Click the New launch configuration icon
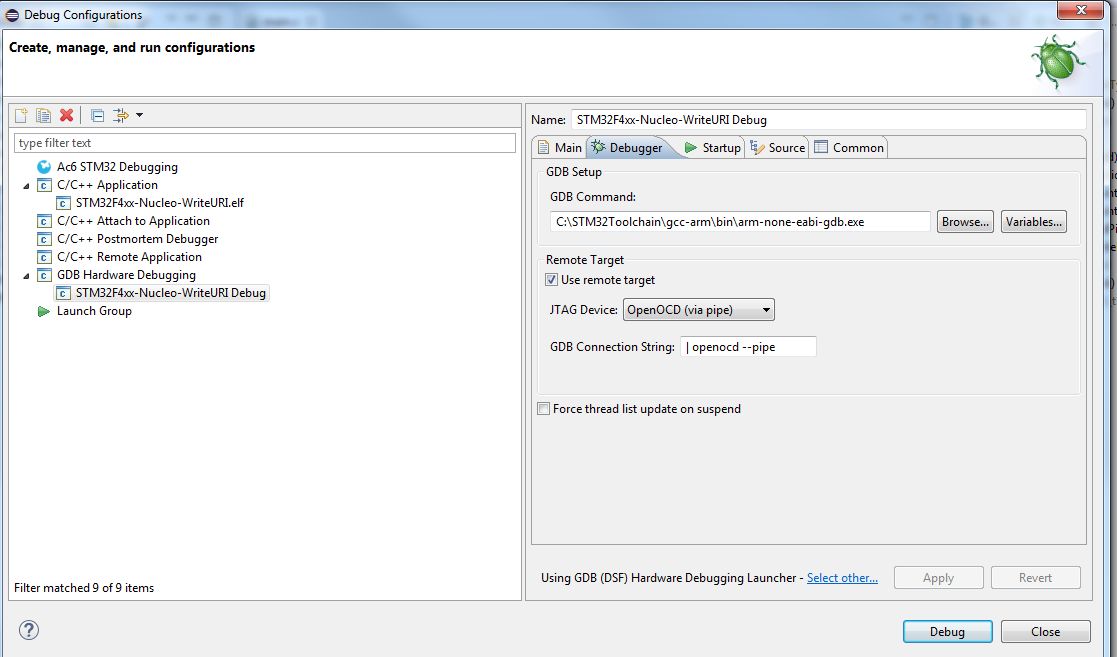The image size is (1117, 657). (x=21, y=116)
